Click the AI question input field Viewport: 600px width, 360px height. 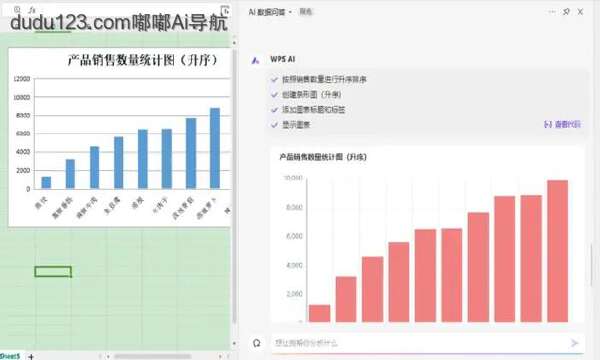click(x=421, y=343)
